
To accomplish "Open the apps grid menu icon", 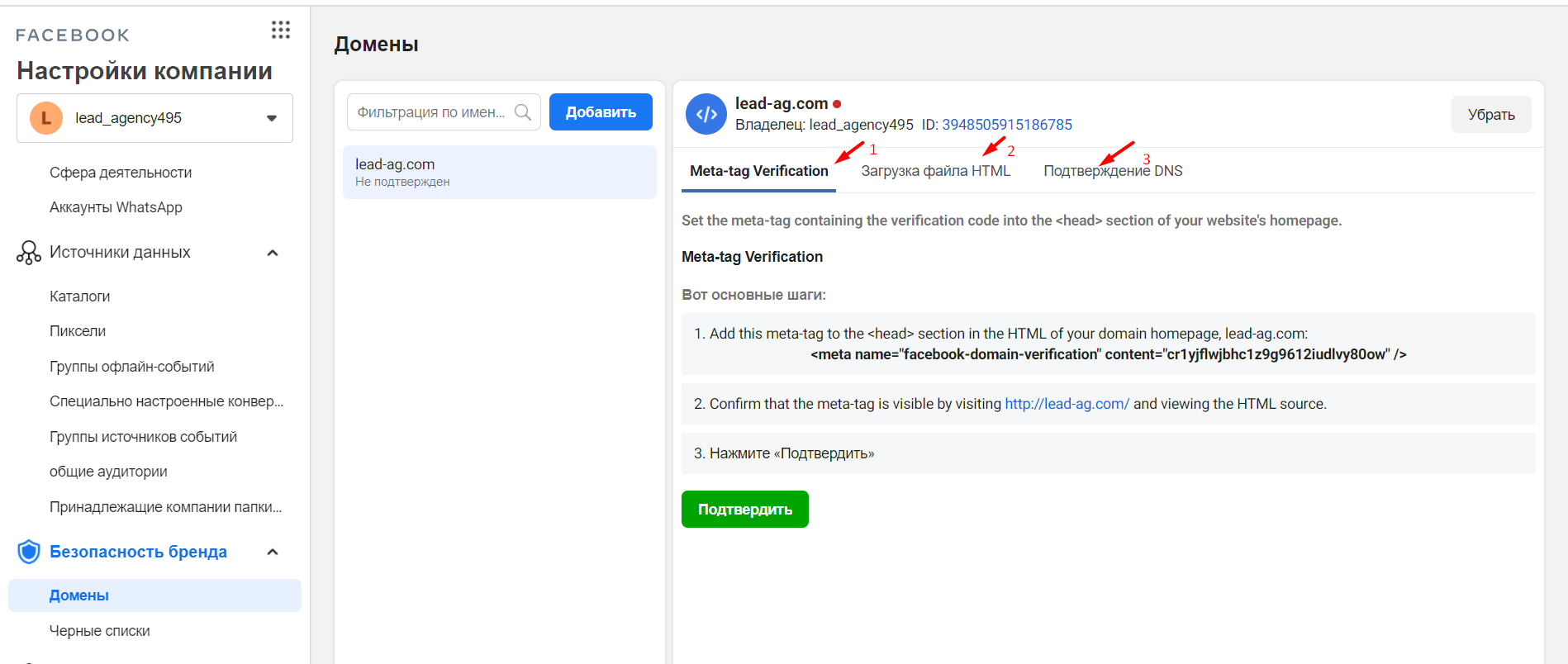I will (x=281, y=31).
